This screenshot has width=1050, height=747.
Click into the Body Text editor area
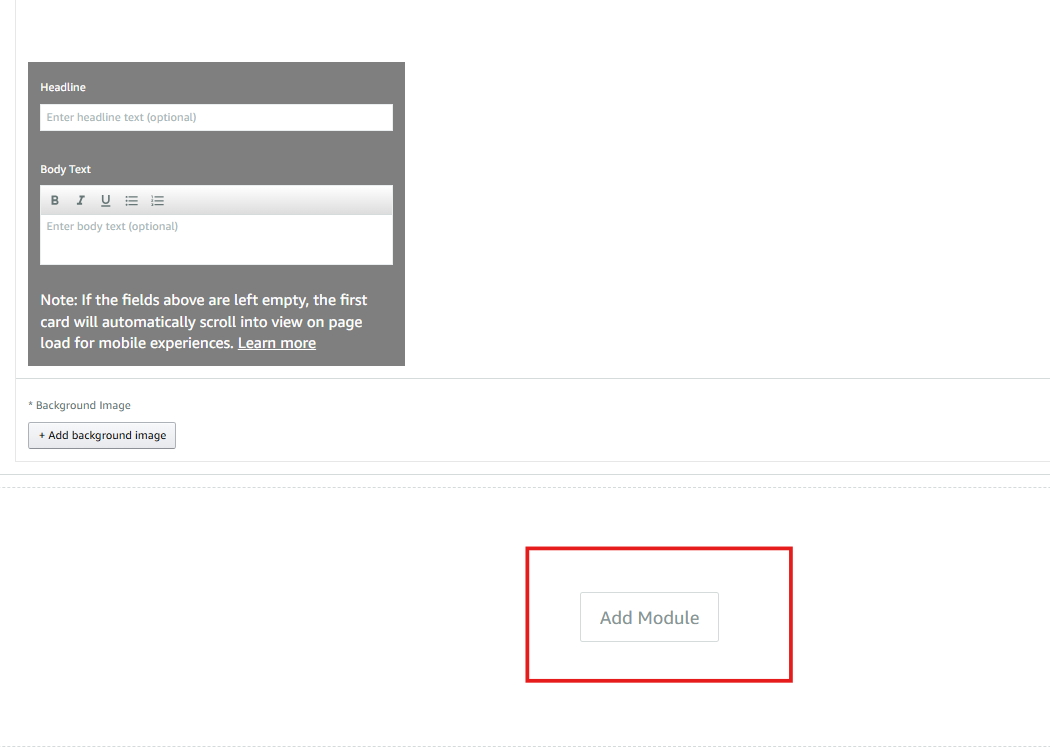tap(216, 240)
